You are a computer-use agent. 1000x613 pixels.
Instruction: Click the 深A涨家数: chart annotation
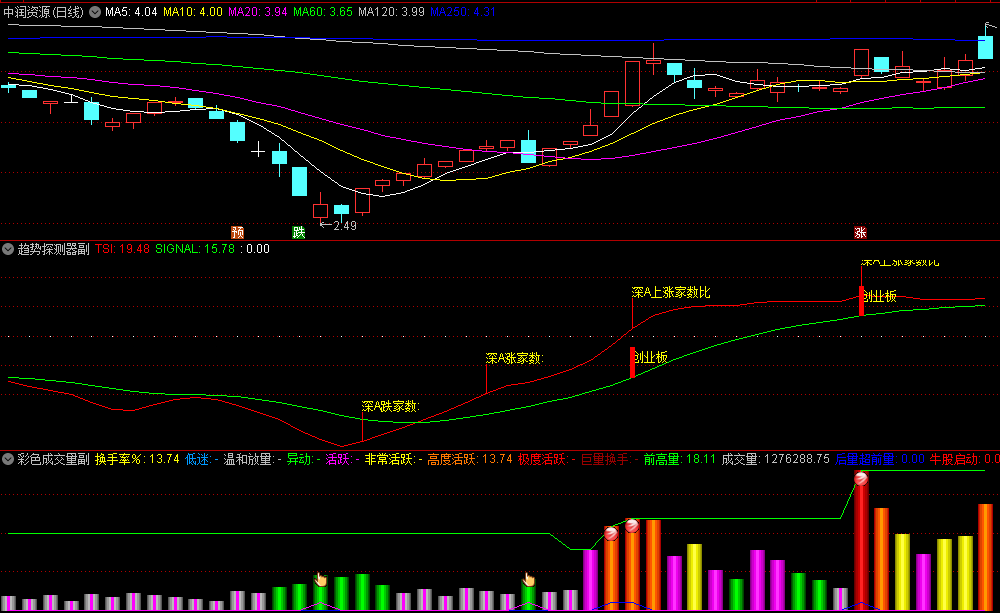[x=514, y=358]
